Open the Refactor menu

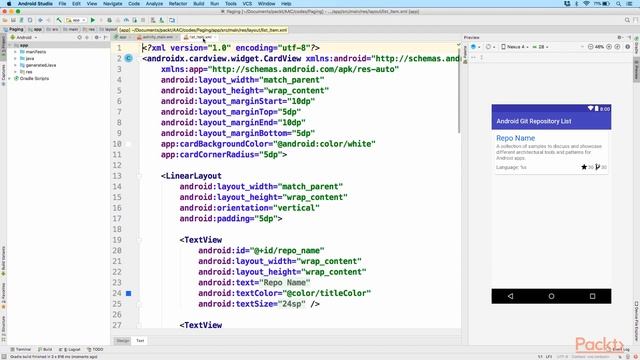pos(178,4)
